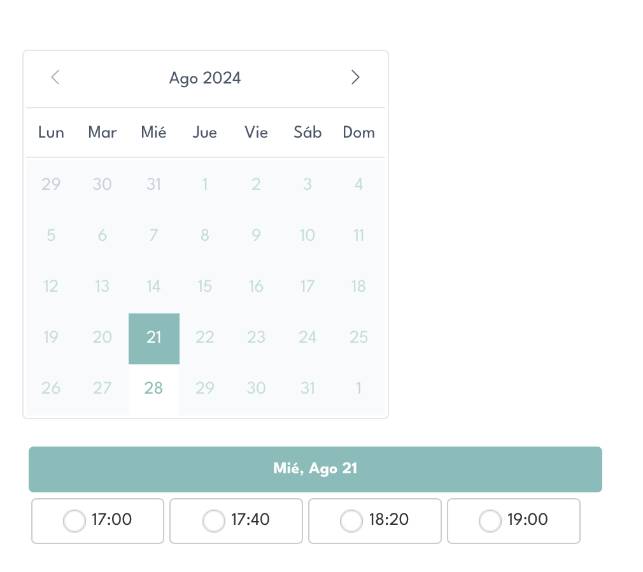Select the 19:00 time slot radio
The width and height of the screenshot is (643, 572).
click(490, 521)
